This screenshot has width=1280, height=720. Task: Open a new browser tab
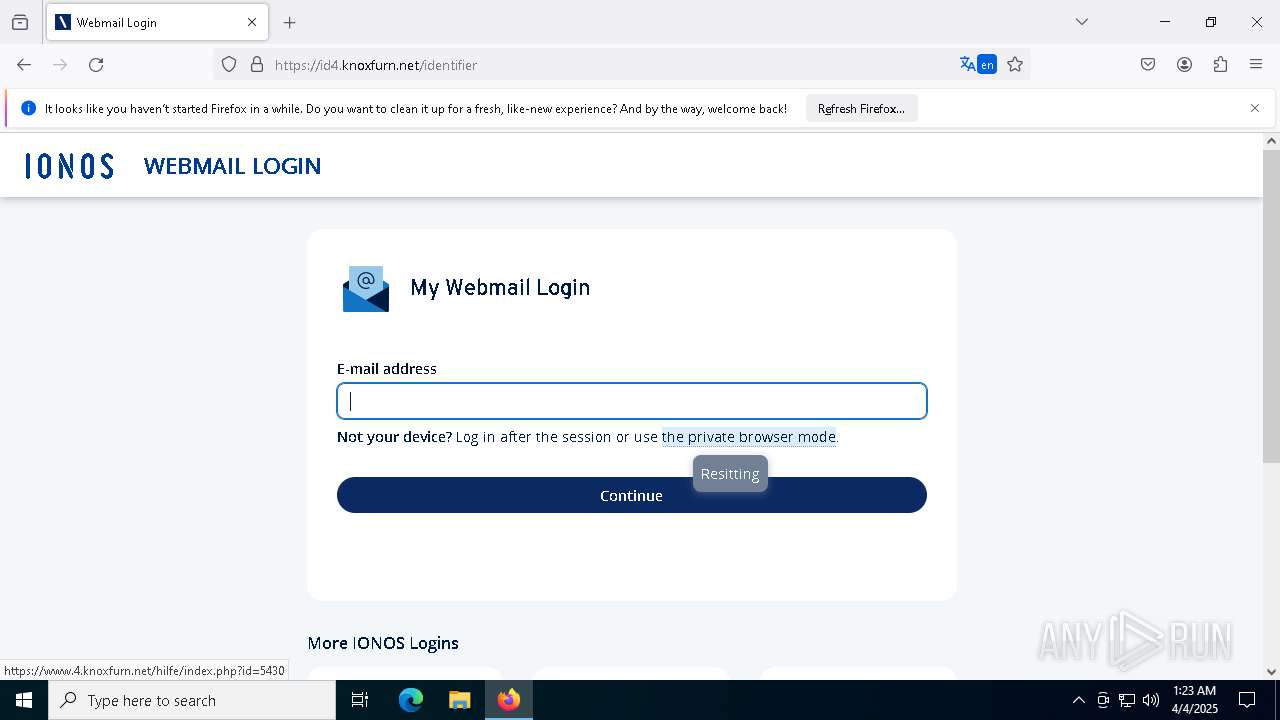pyautogui.click(x=290, y=22)
